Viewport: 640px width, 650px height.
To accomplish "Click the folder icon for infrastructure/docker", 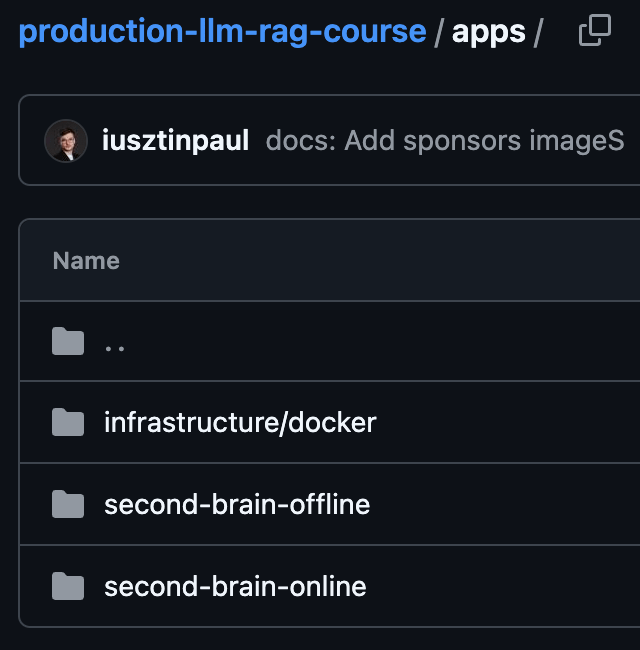I will (68, 422).
